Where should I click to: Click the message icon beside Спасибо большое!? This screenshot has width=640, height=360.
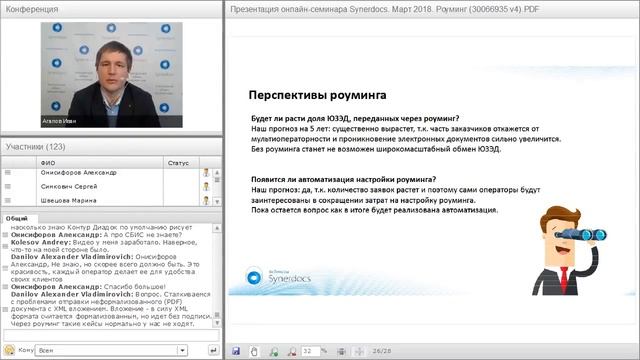[5, 287]
